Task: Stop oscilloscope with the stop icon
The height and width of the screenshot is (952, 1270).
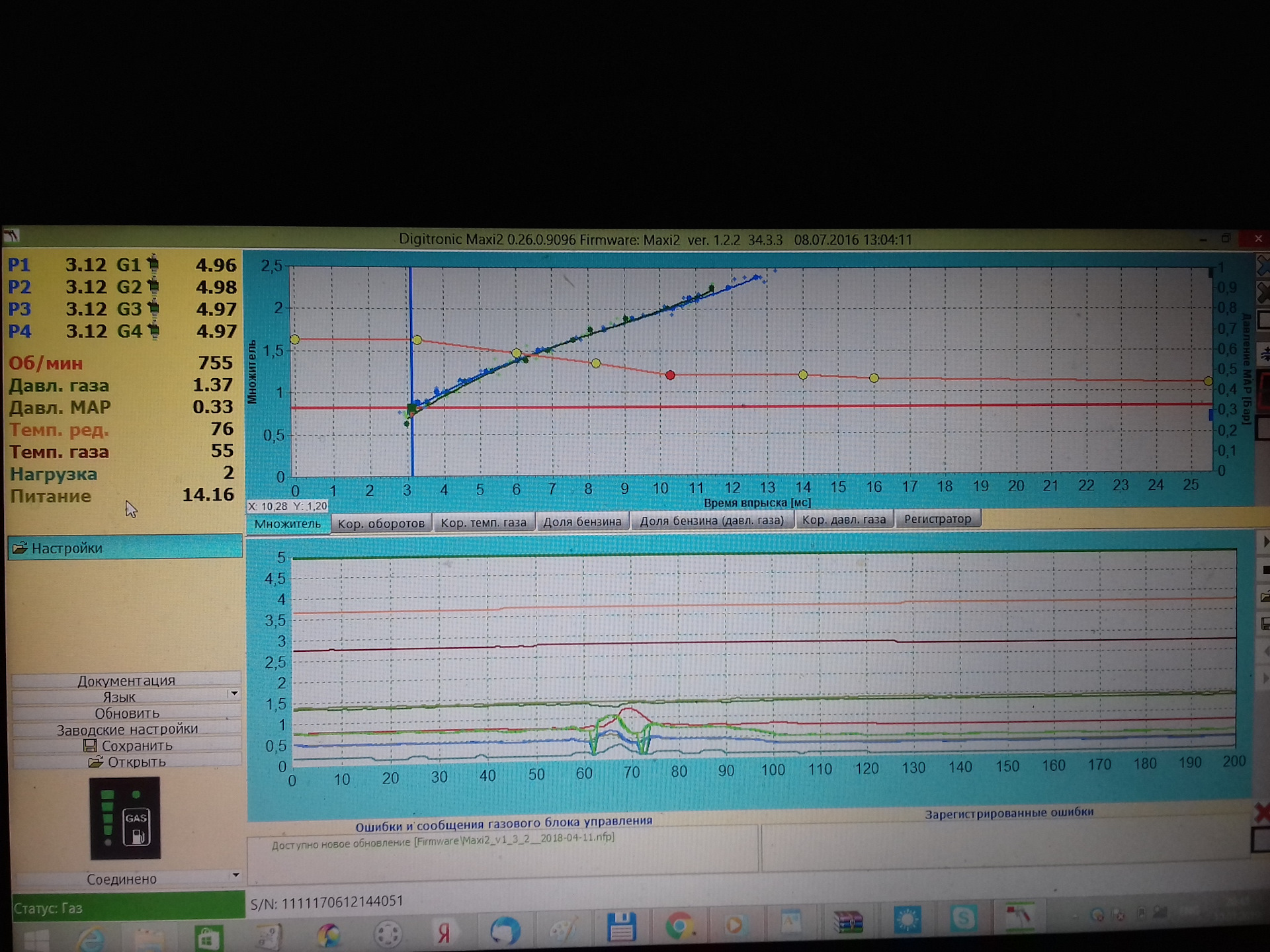Action: coord(1265,569)
